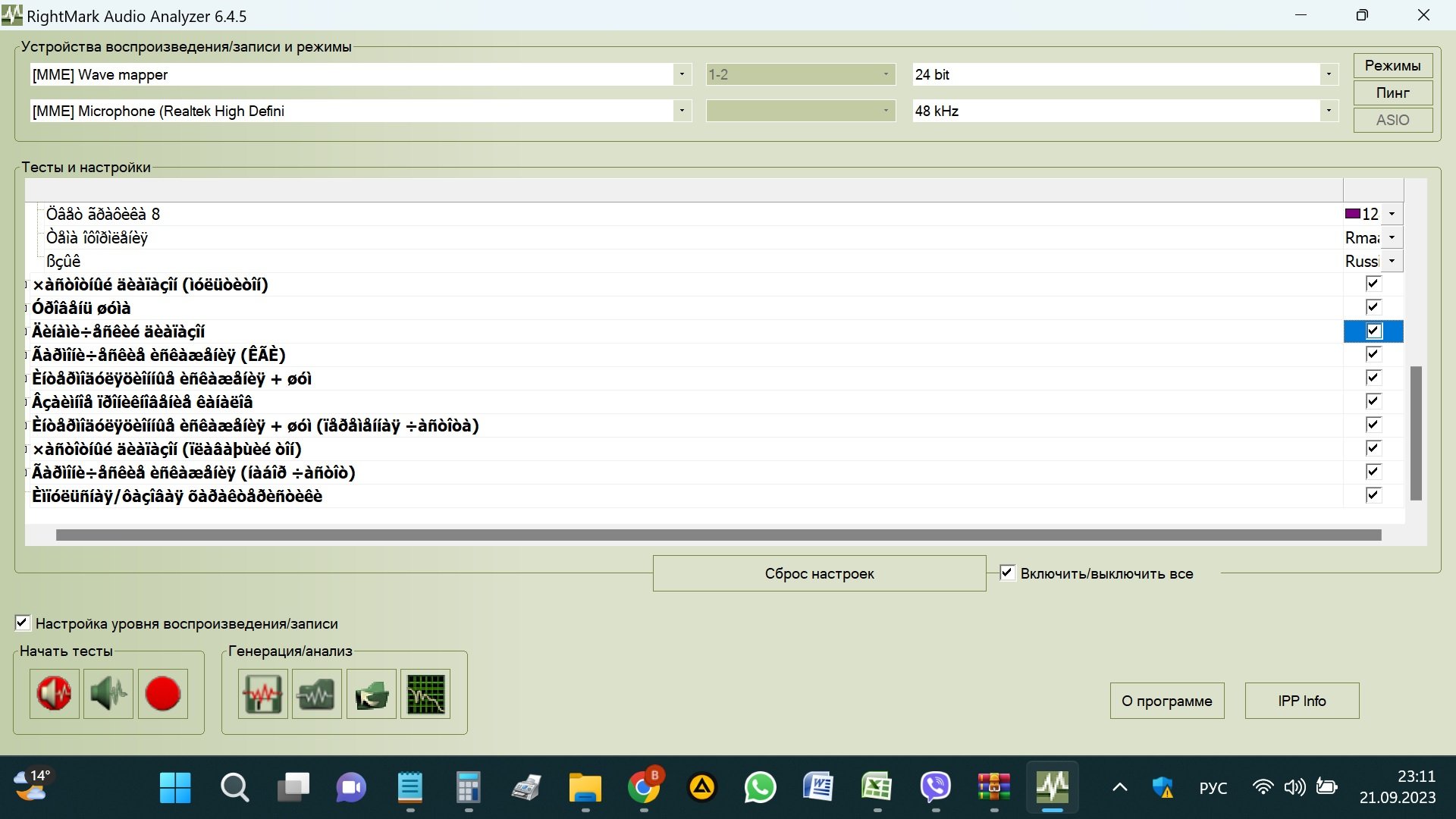Click the green waveform analyze file icon
The height and width of the screenshot is (819, 1456).
pyautogui.click(x=317, y=693)
